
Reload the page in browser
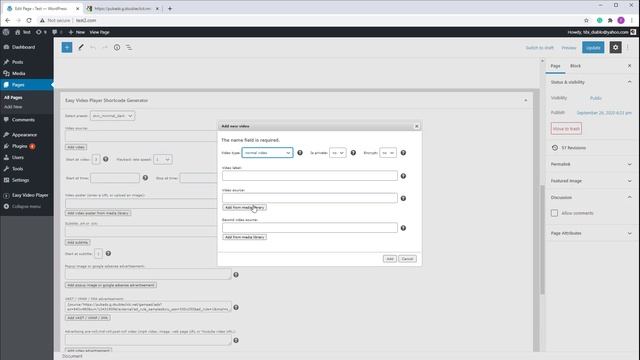coord(29,20)
